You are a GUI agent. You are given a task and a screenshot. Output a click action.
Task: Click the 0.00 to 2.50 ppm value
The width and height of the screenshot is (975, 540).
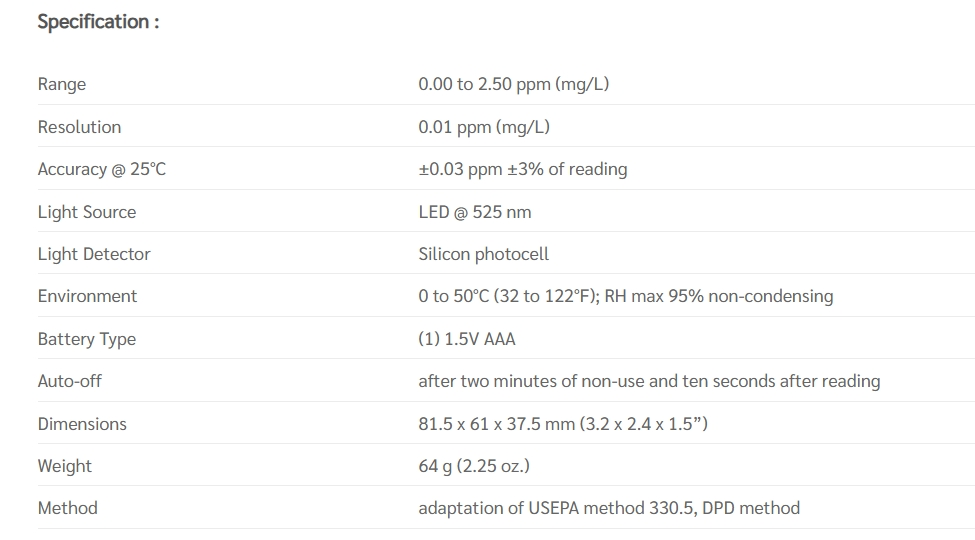(514, 84)
